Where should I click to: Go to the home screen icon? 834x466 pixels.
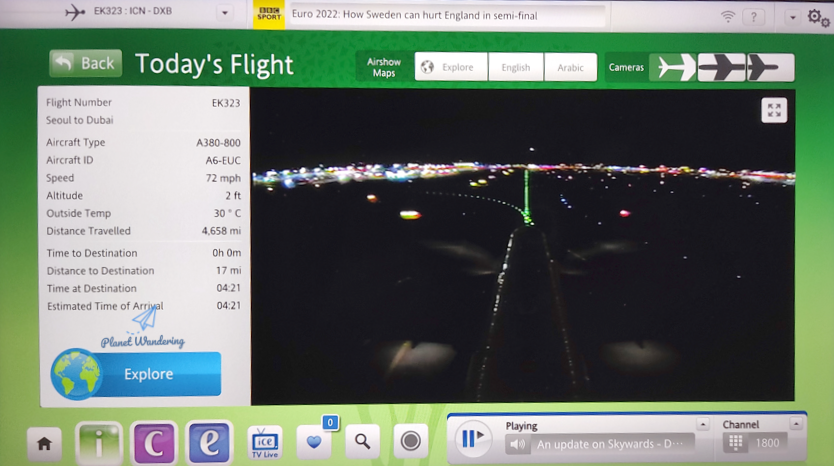(45, 443)
